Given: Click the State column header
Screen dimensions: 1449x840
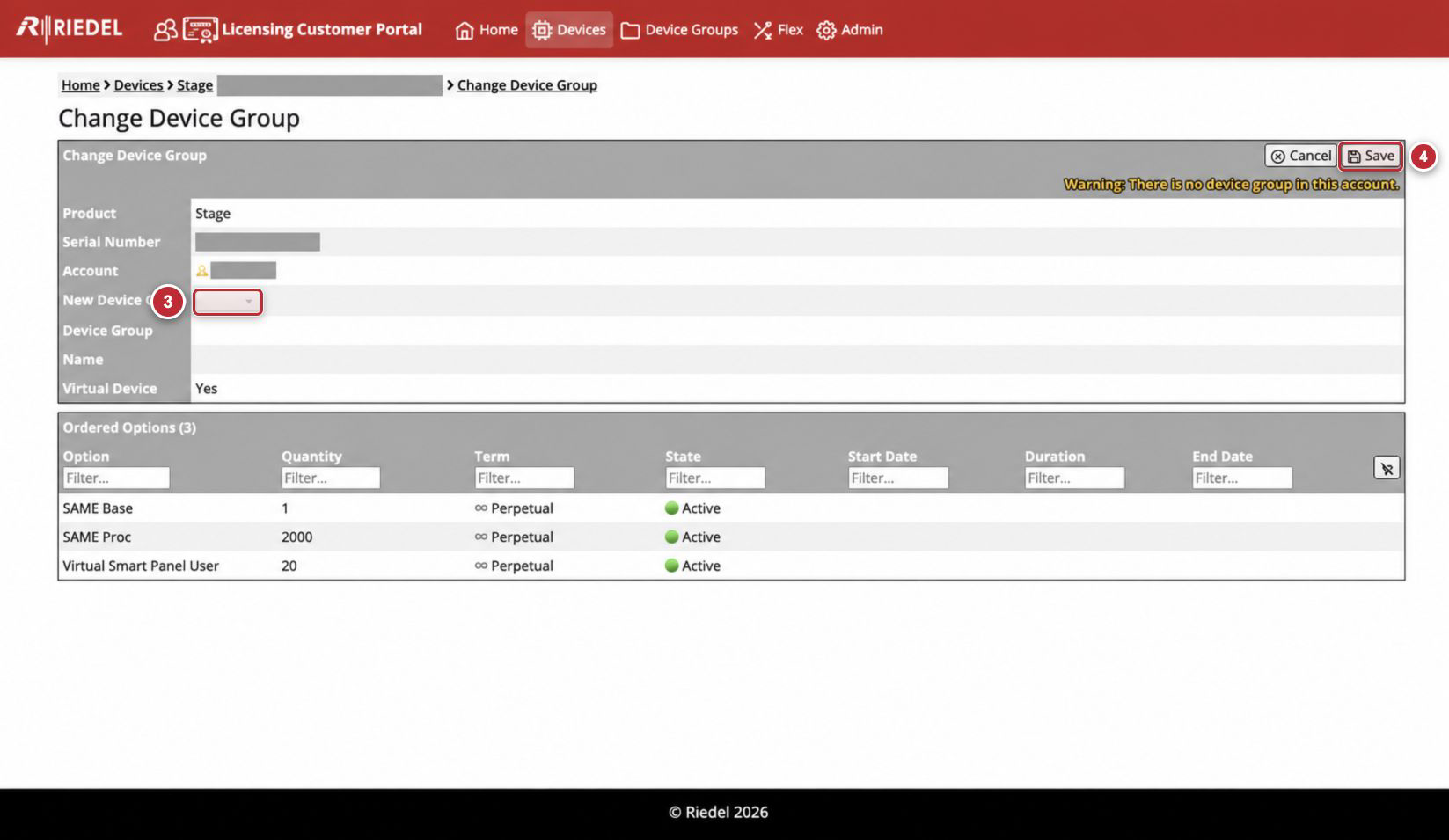Looking at the screenshot, I should click(x=683, y=457).
